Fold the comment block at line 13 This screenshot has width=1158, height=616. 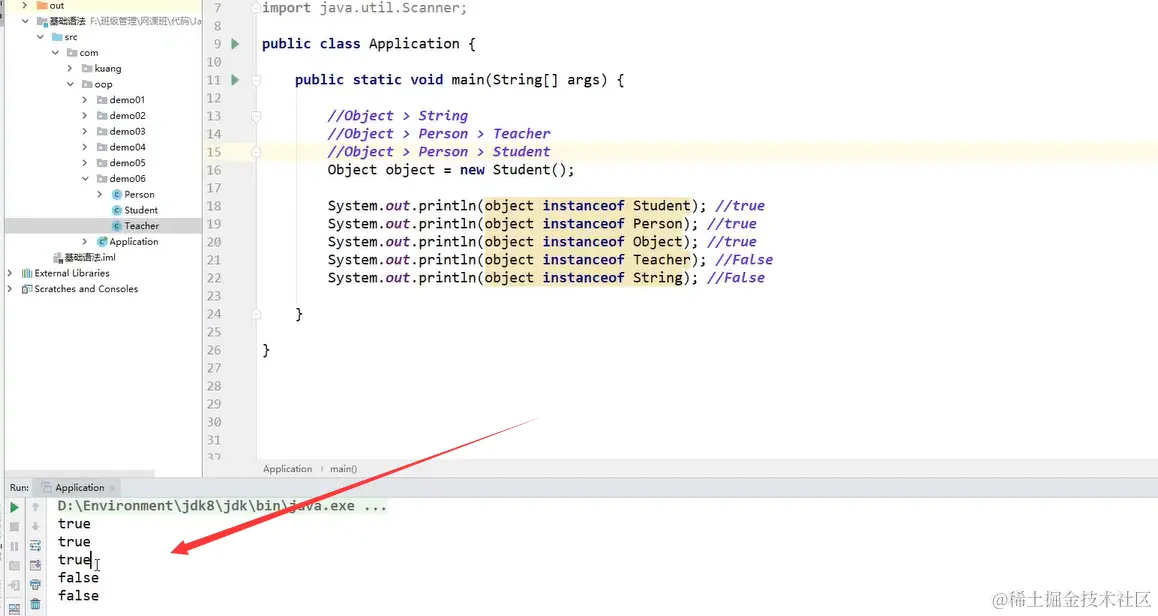(256, 116)
